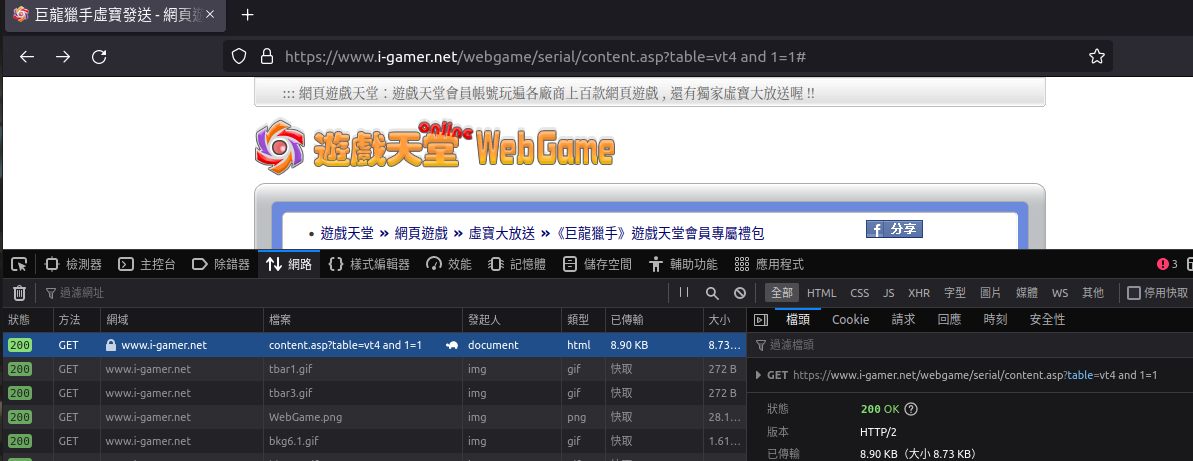Switch to the Cookie details tab
This screenshot has width=1193, height=461.
(x=851, y=320)
